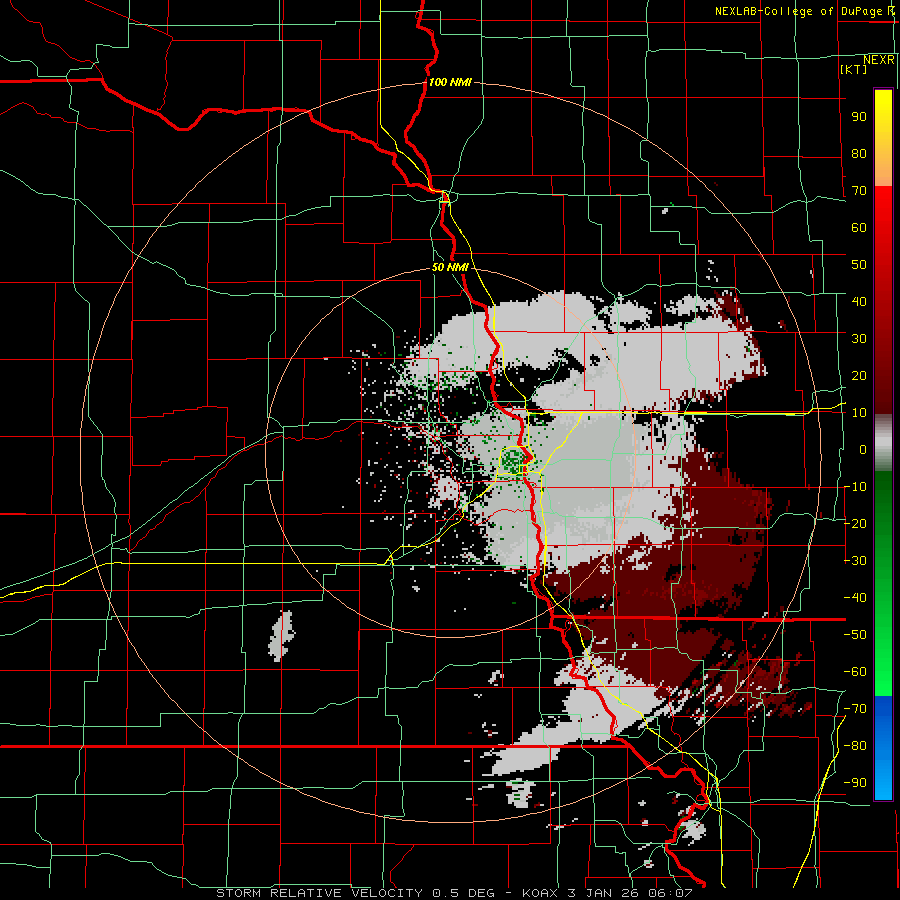Click the dark green segment of the color bar
Image resolution: width=900 pixels, height=900 pixels.
click(x=883, y=505)
